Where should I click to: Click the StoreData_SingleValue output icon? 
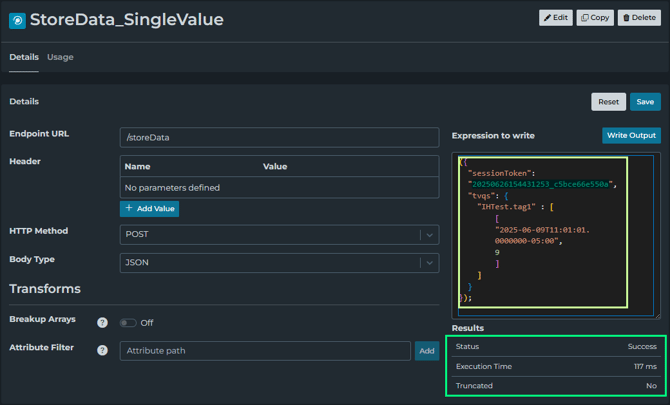(x=18, y=20)
